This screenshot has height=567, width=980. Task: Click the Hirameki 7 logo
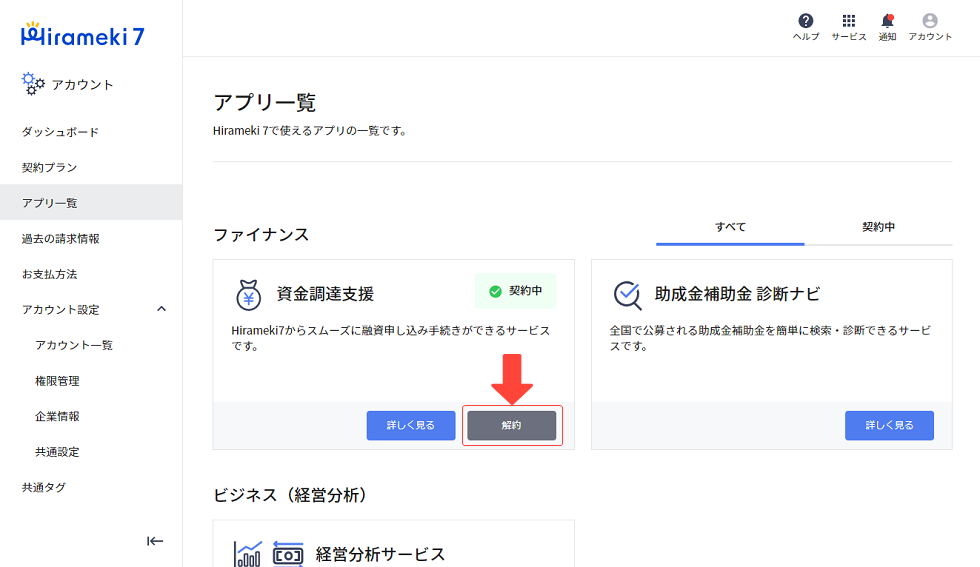[82, 35]
